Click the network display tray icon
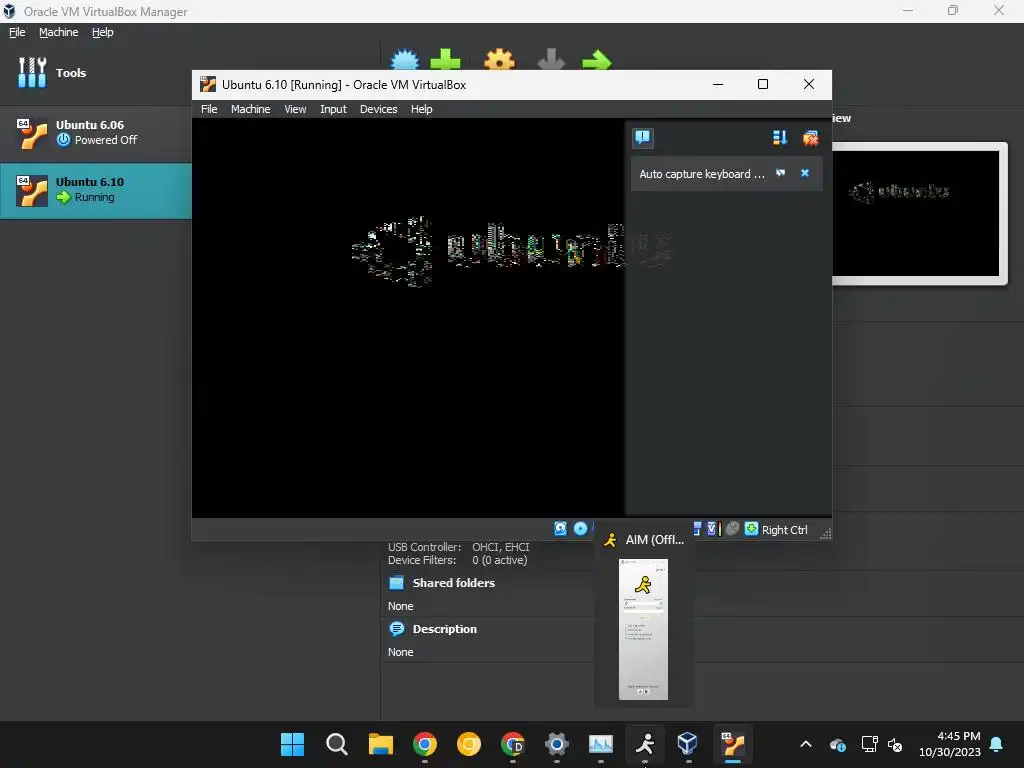Image resolution: width=1024 pixels, height=768 pixels. pos(869,744)
